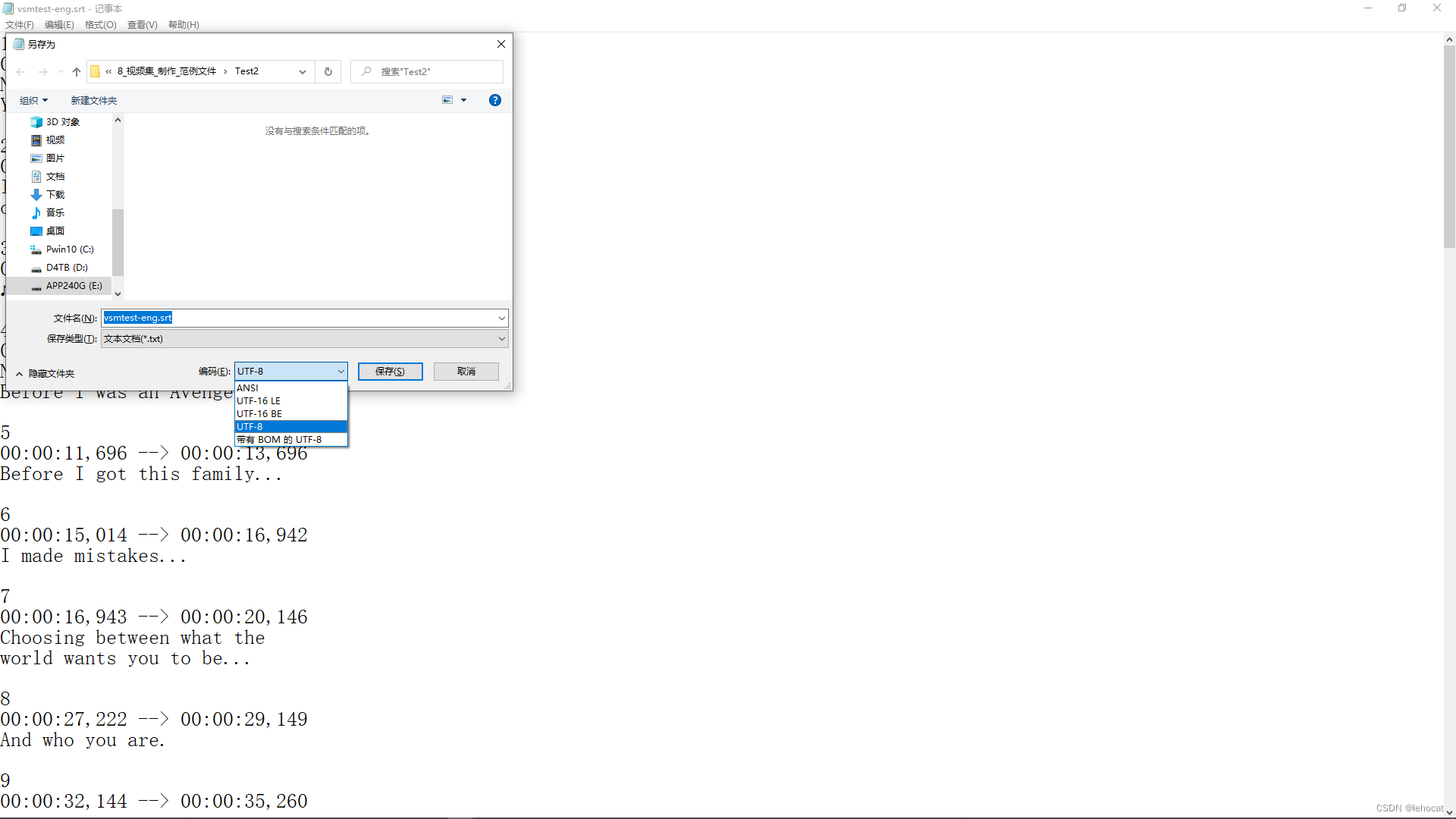The height and width of the screenshot is (819, 1456).
Task: Select UTF-16 LE encoding
Action: (x=259, y=401)
